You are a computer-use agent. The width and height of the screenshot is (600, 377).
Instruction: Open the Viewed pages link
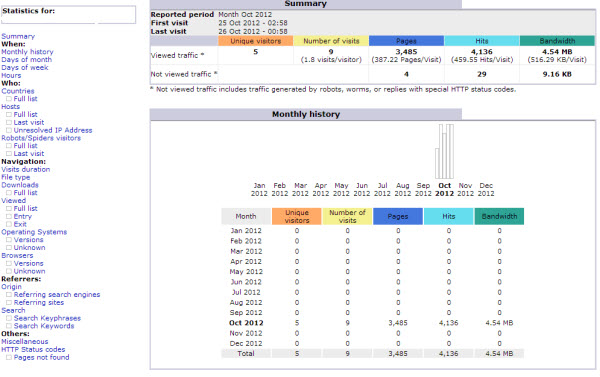[14, 201]
